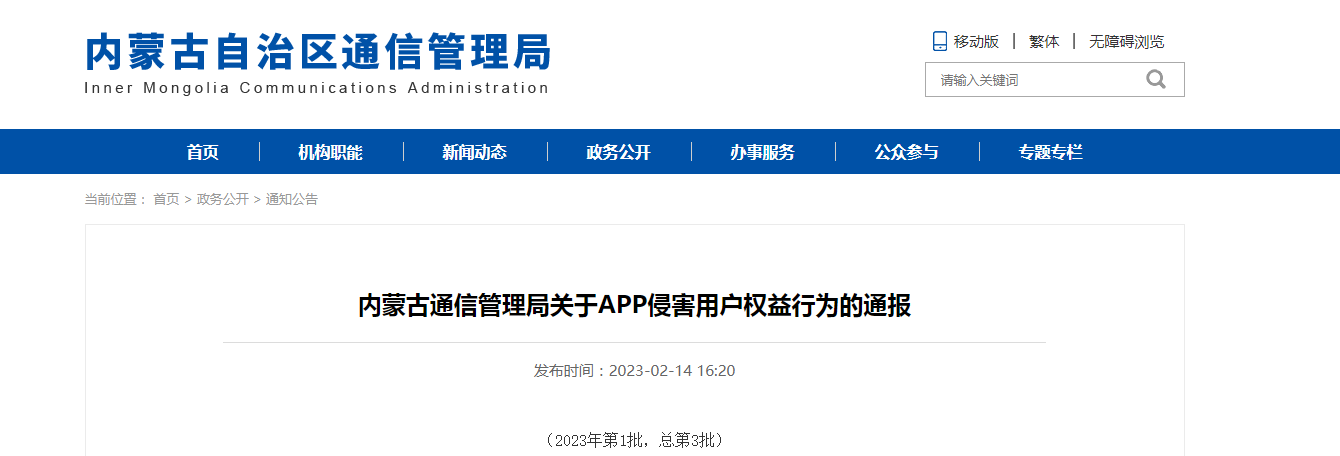Select 新闻动态 in the navigation bar
Image resolution: width=1340 pixels, height=456 pixels.
coord(474,152)
